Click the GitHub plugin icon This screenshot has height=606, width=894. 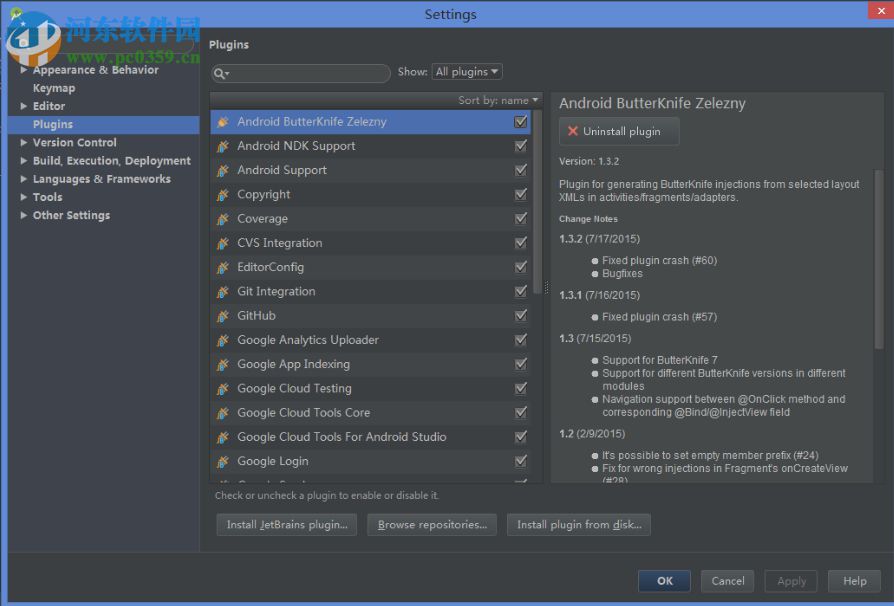click(223, 316)
